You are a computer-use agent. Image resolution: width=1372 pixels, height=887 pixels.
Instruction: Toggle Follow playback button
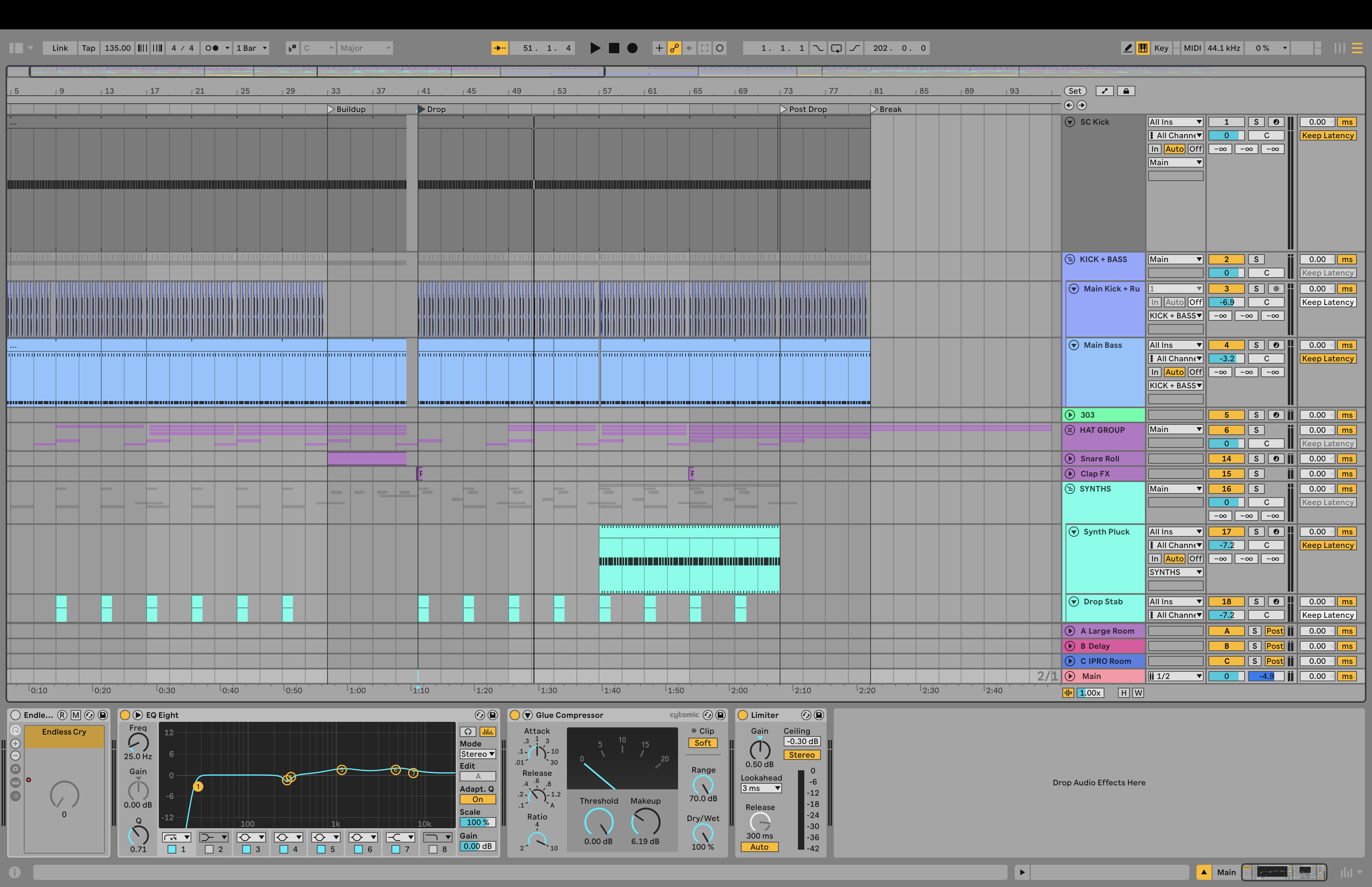(x=500, y=48)
